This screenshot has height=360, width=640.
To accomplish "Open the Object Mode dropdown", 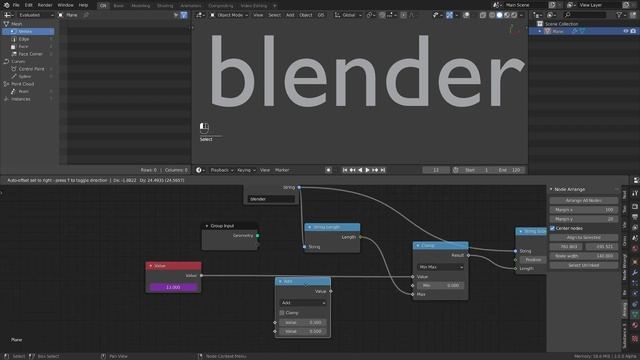I will tap(229, 15).
